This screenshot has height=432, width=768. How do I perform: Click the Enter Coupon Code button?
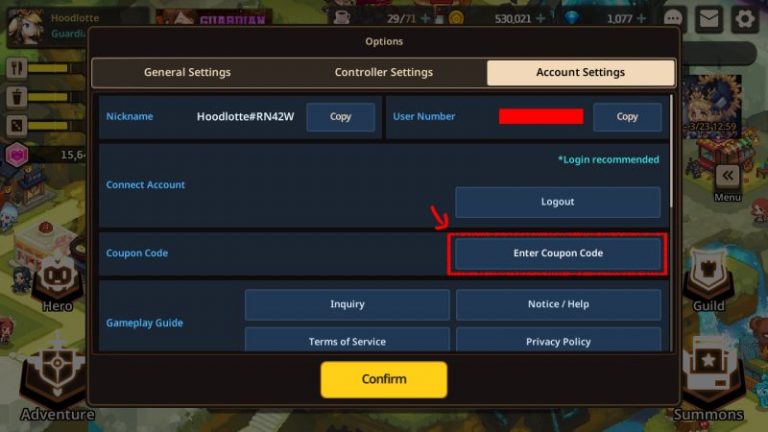click(x=558, y=253)
